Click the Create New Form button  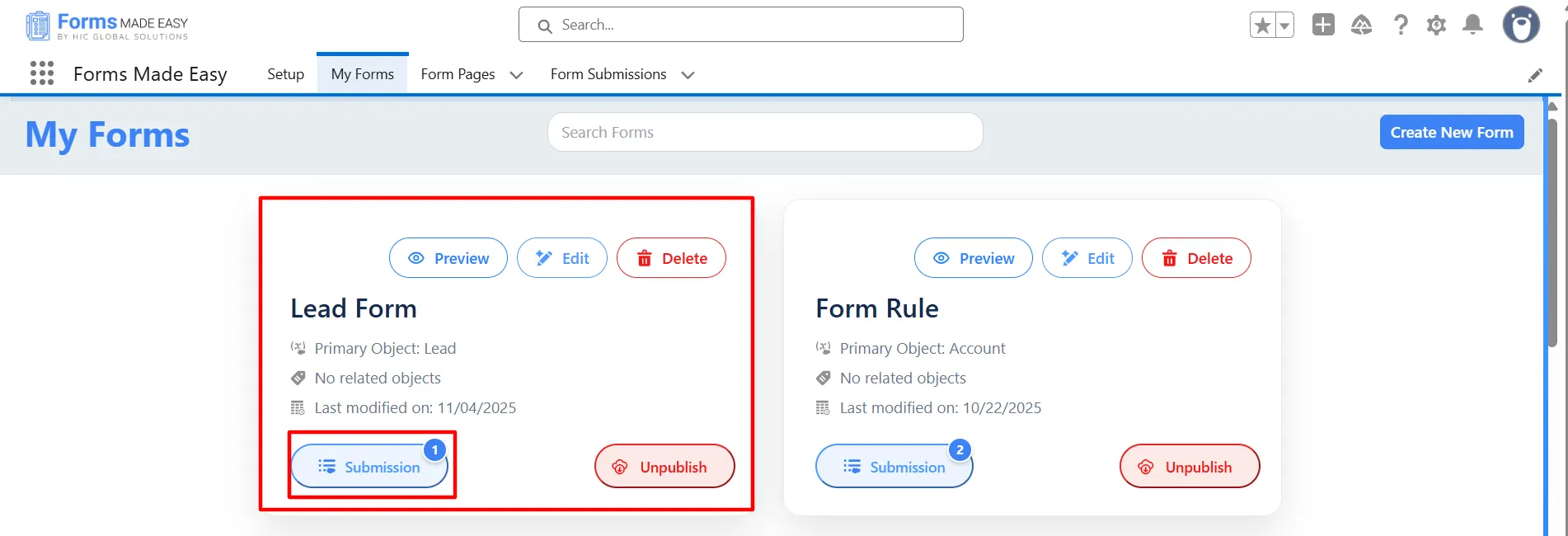[1451, 132]
